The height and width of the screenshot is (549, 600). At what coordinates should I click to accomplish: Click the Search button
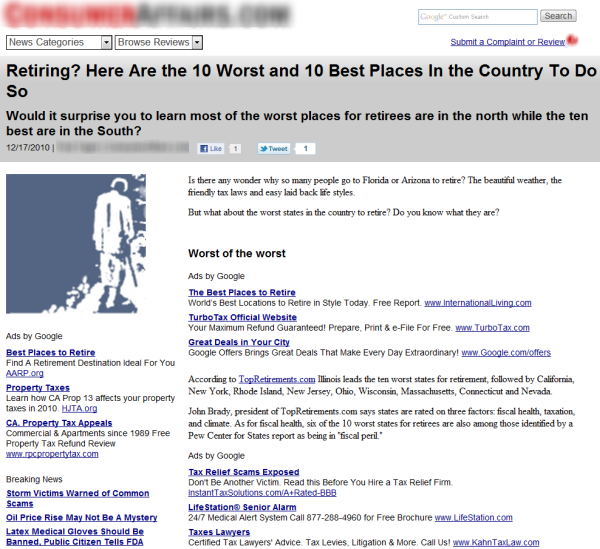click(x=558, y=16)
